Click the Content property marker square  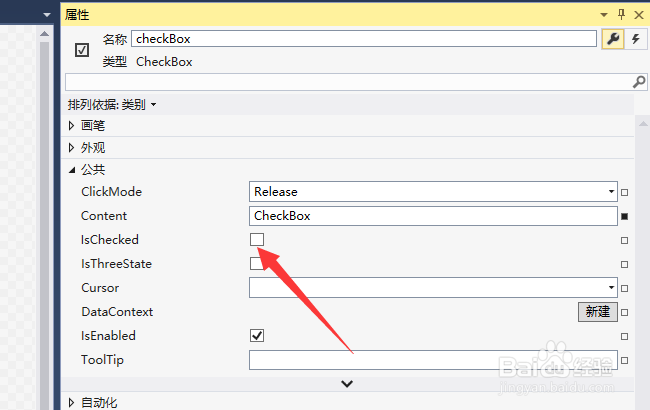(625, 216)
